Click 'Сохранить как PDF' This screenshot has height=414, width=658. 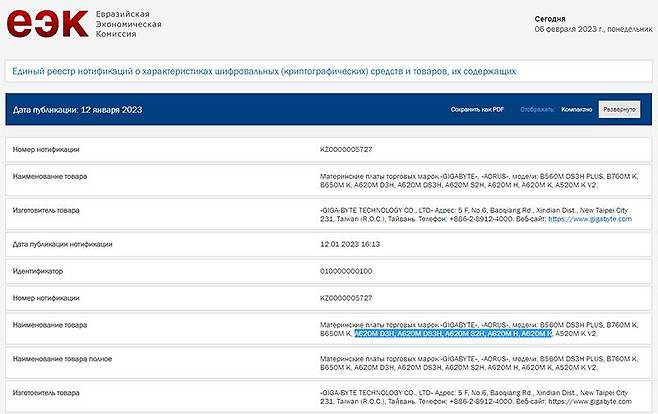[477, 109]
